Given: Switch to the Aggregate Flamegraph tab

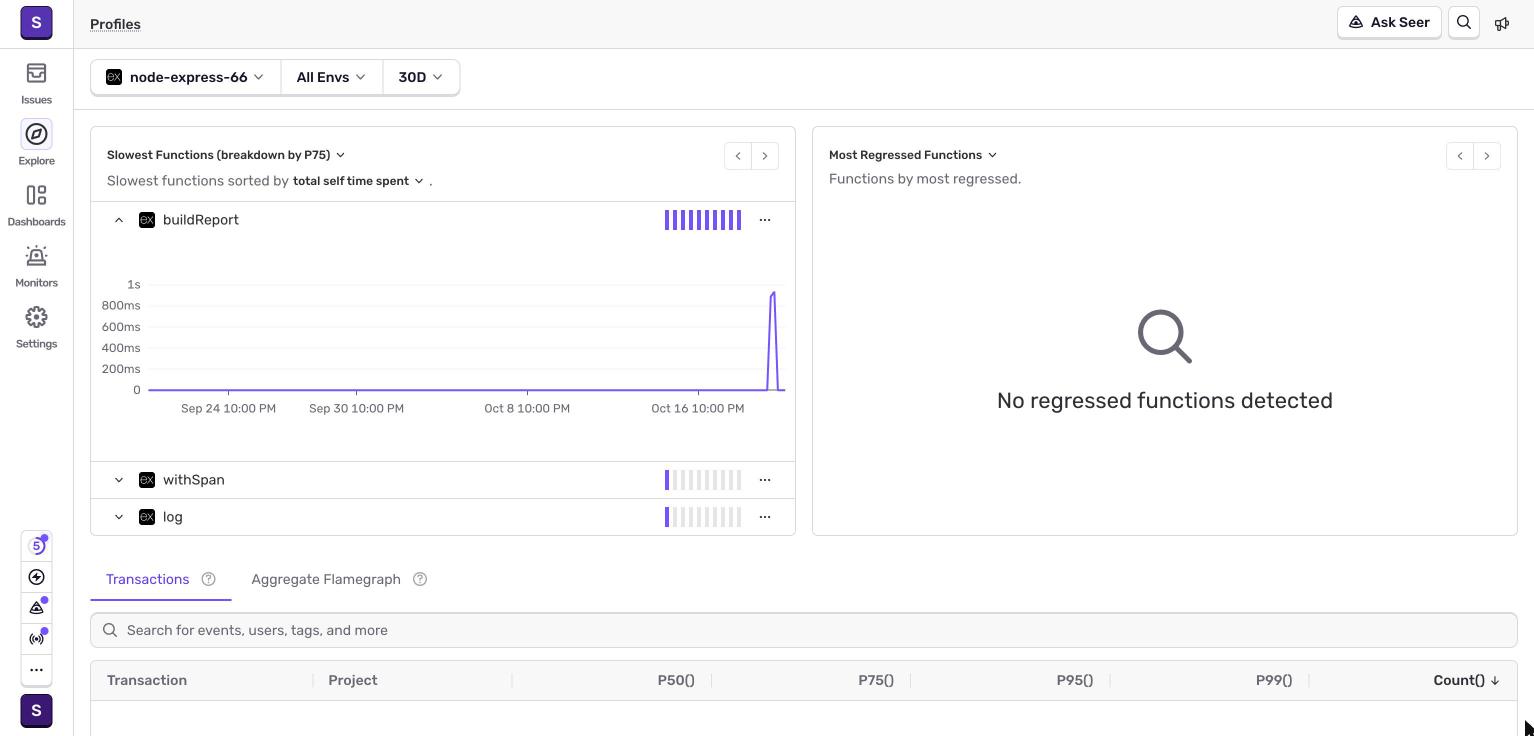Looking at the screenshot, I should pos(326,579).
